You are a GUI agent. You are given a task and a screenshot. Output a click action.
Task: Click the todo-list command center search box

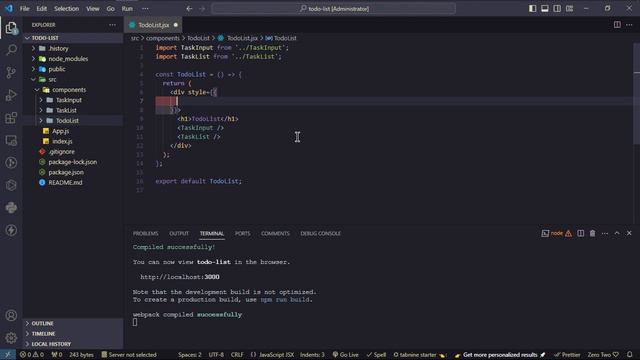334,9
